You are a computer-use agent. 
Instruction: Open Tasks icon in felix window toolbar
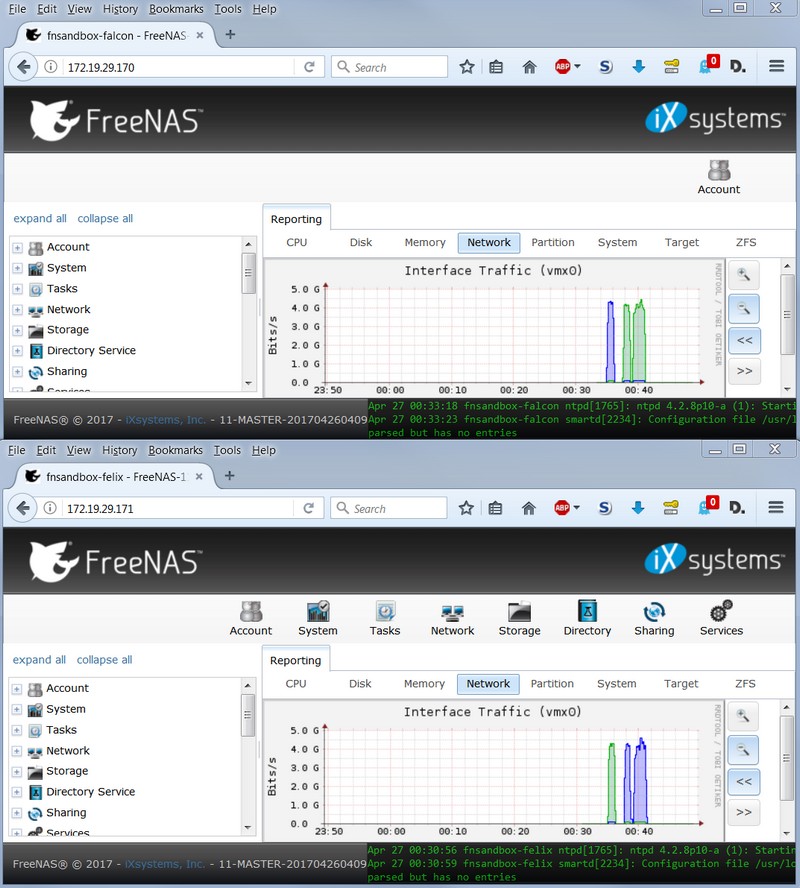coord(385,618)
